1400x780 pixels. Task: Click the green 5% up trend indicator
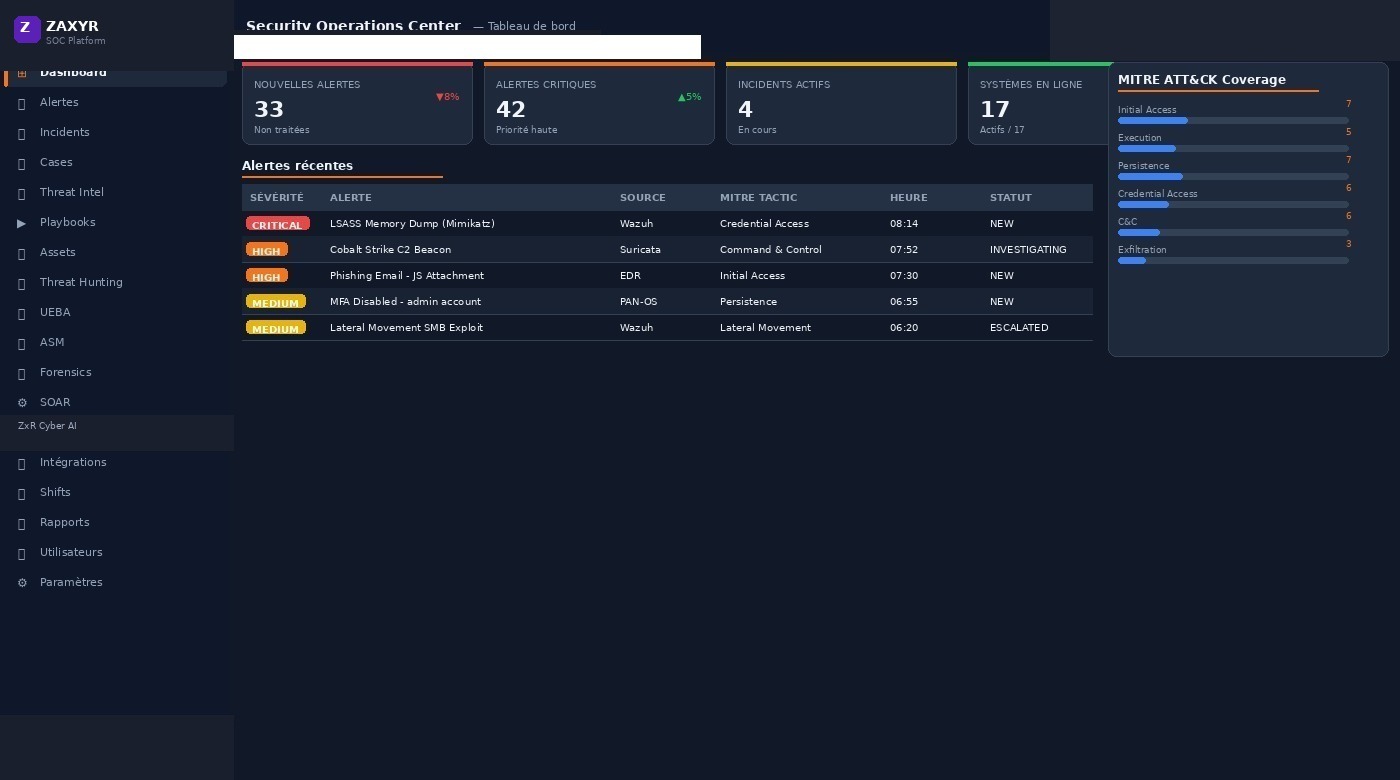tap(690, 97)
